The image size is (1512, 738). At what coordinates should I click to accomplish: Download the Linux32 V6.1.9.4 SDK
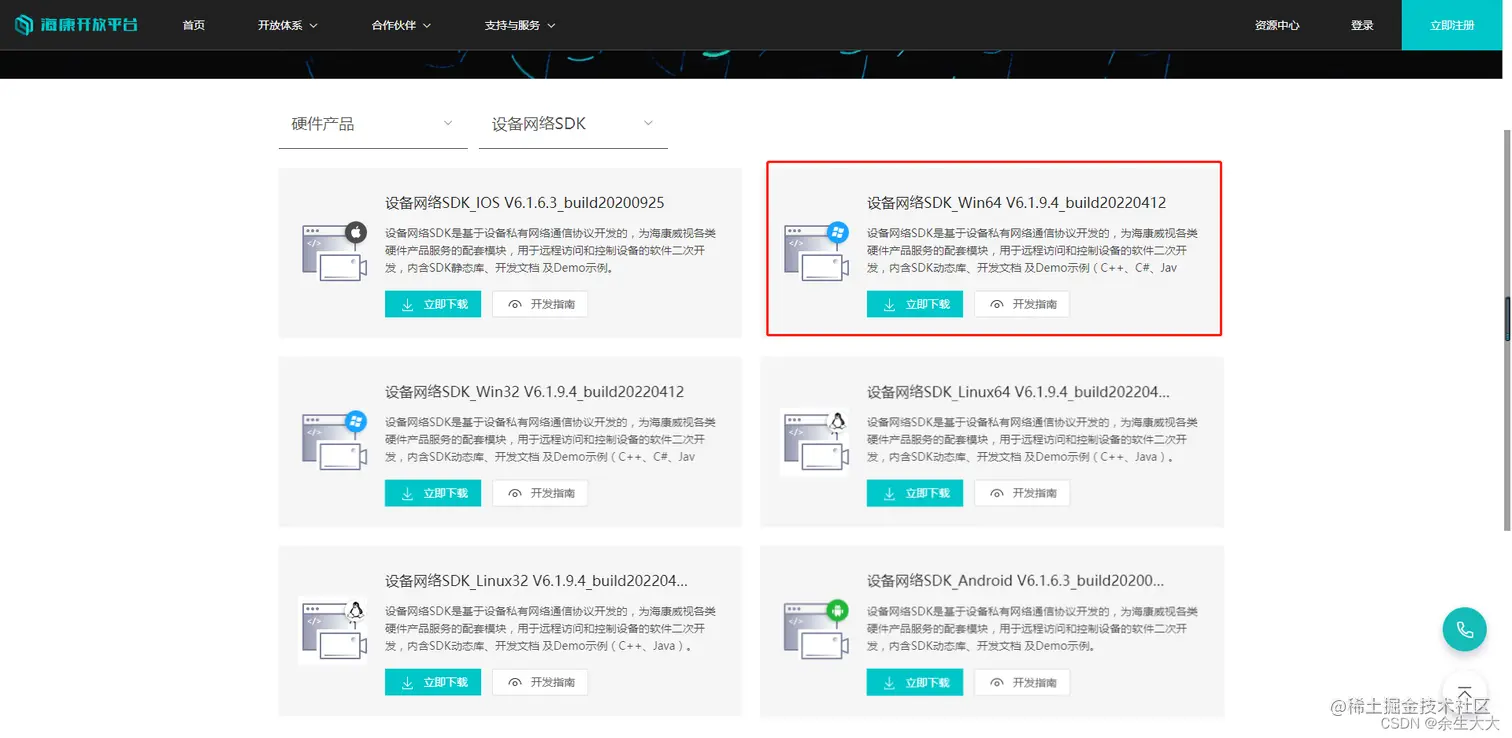click(433, 682)
